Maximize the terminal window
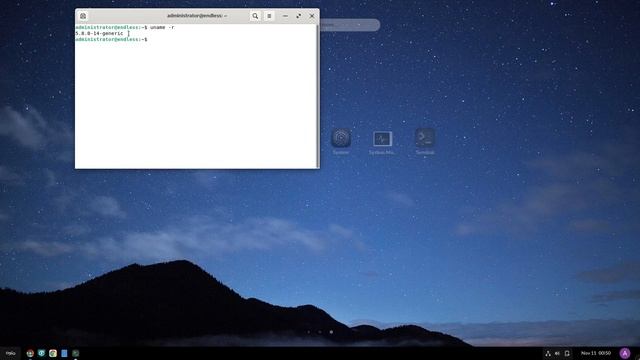 (298, 16)
